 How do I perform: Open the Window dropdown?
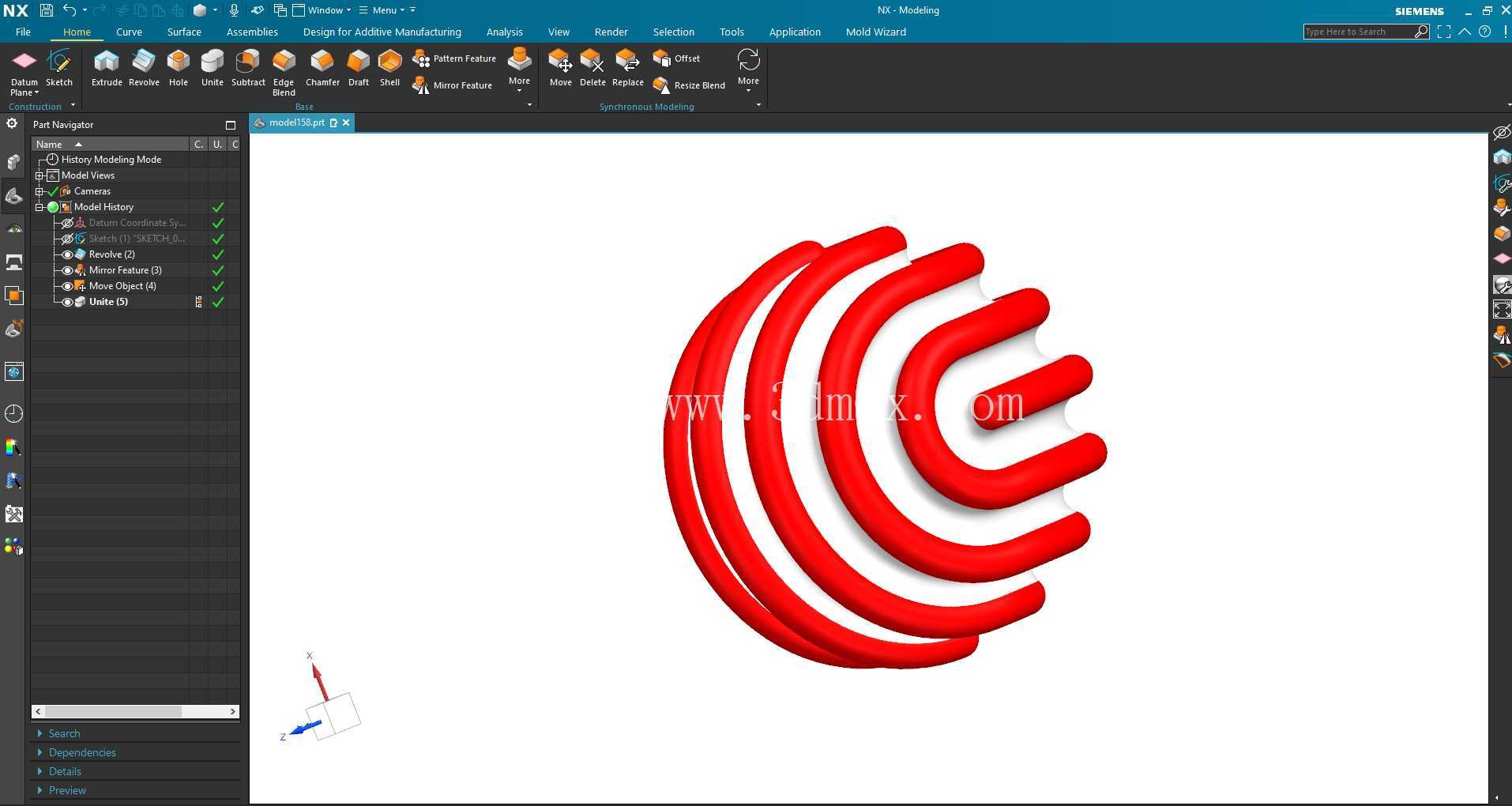(x=322, y=10)
